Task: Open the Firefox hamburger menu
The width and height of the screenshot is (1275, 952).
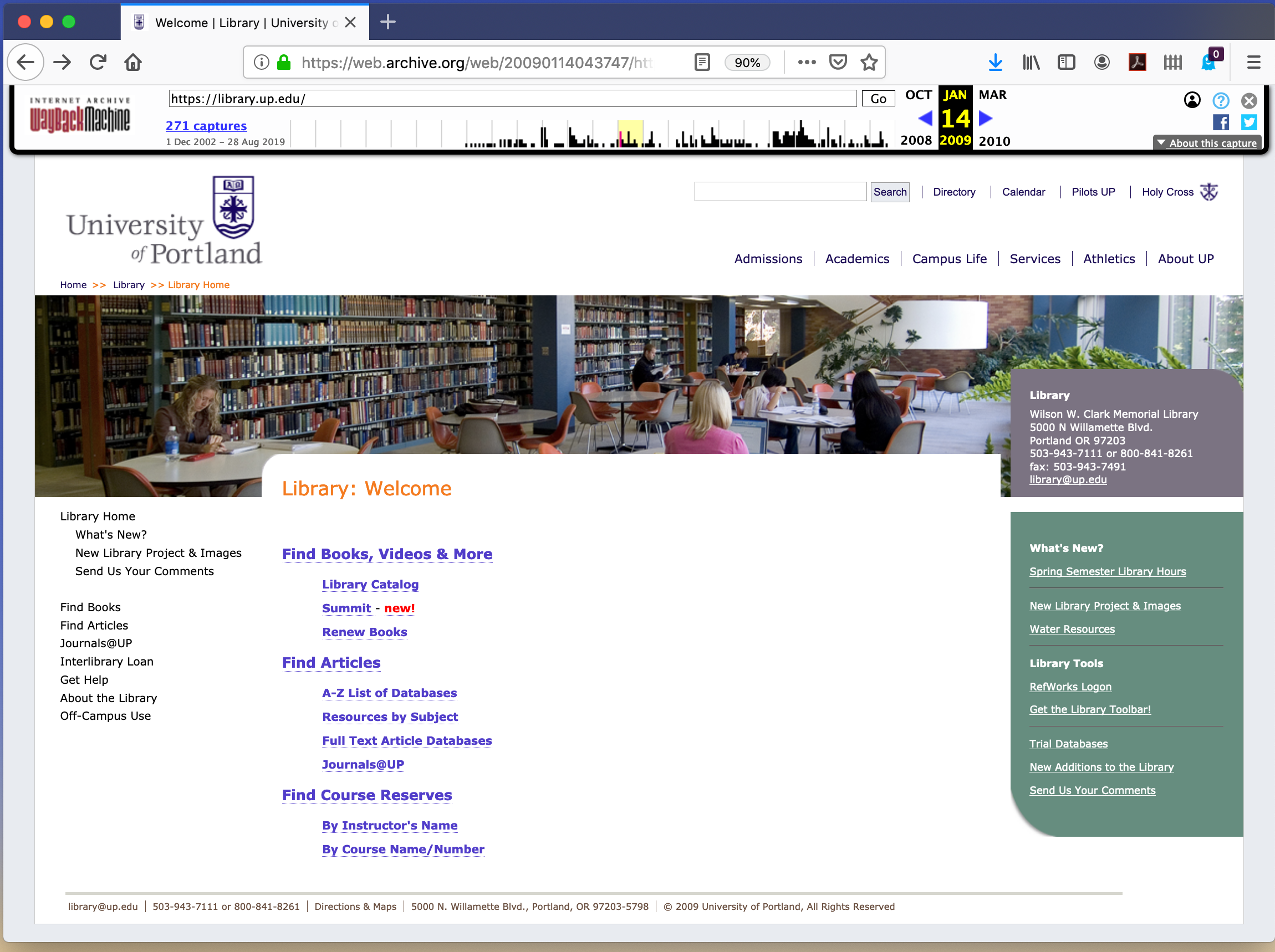Action: click(x=1253, y=62)
